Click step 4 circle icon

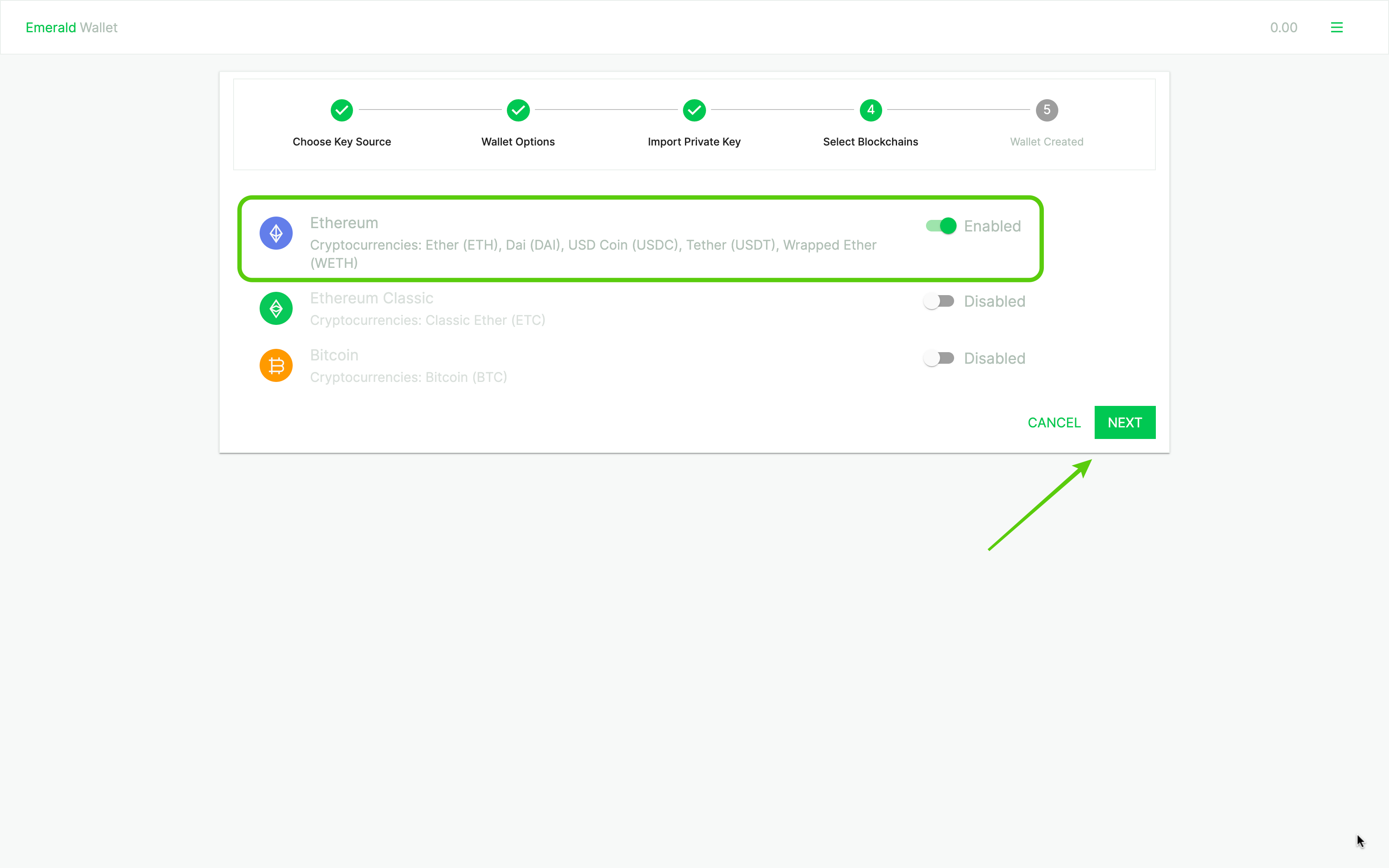(x=870, y=110)
